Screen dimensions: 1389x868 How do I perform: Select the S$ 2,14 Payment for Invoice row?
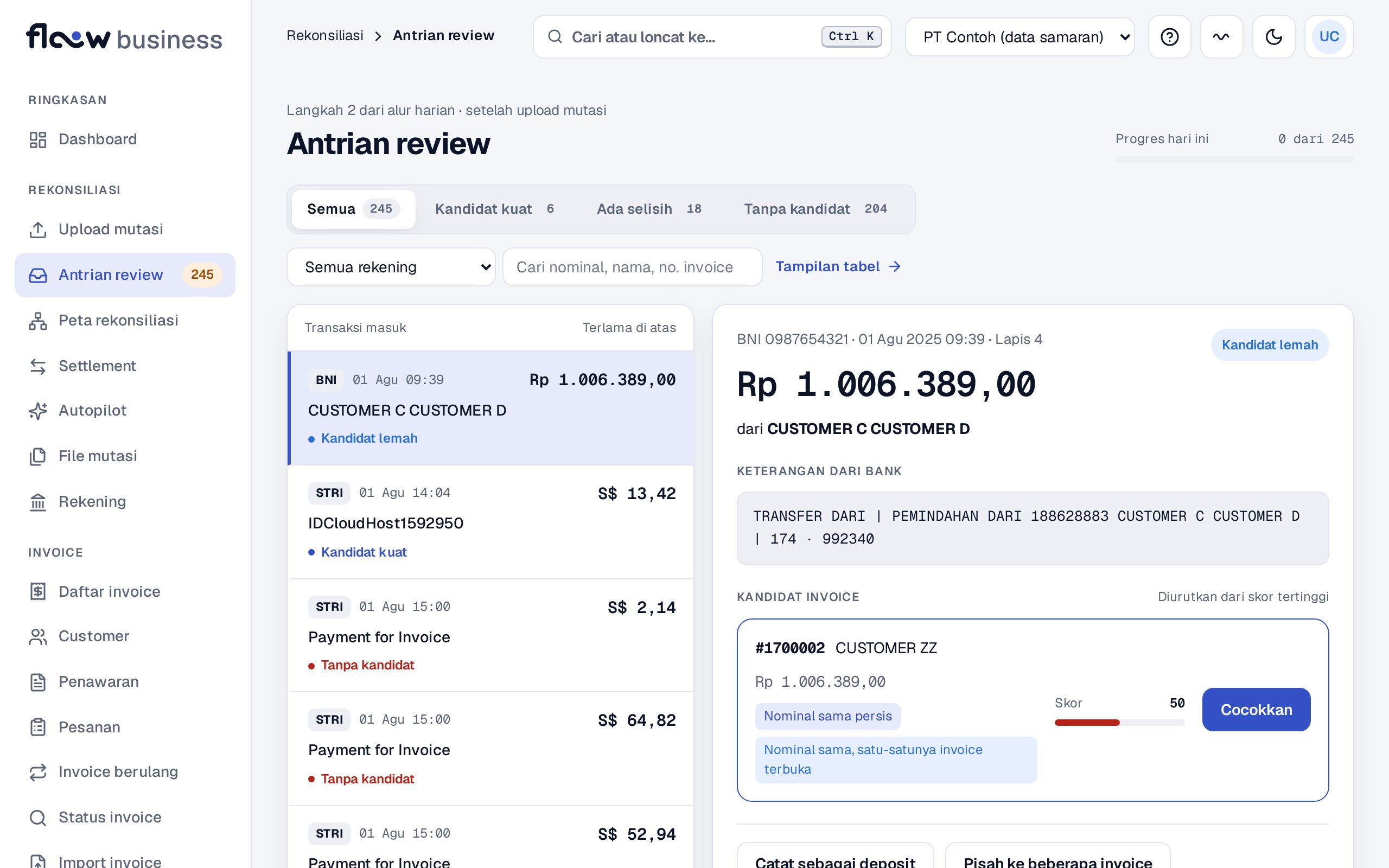490,635
